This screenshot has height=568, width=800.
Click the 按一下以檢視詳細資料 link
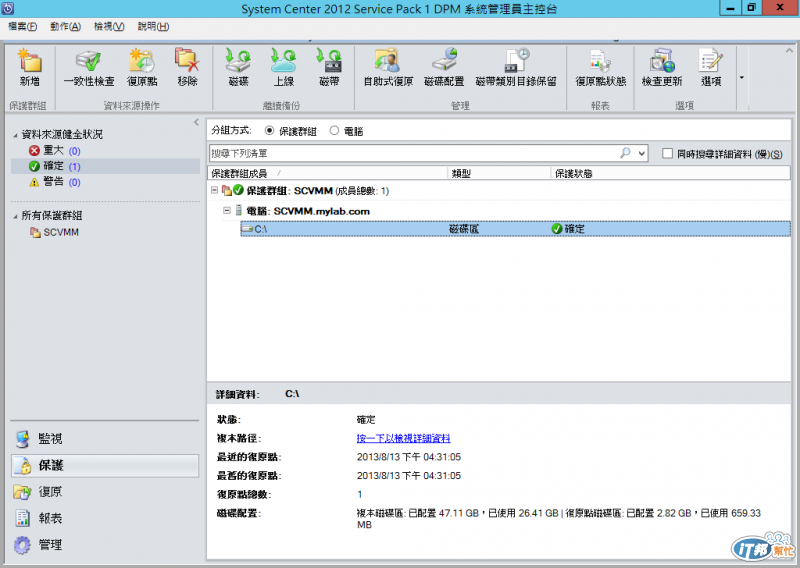(x=403, y=438)
